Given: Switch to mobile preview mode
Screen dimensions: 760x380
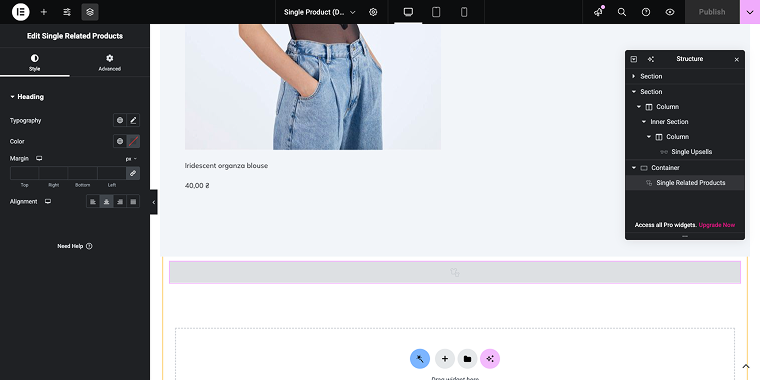Looking at the screenshot, I should tap(464, 12).
